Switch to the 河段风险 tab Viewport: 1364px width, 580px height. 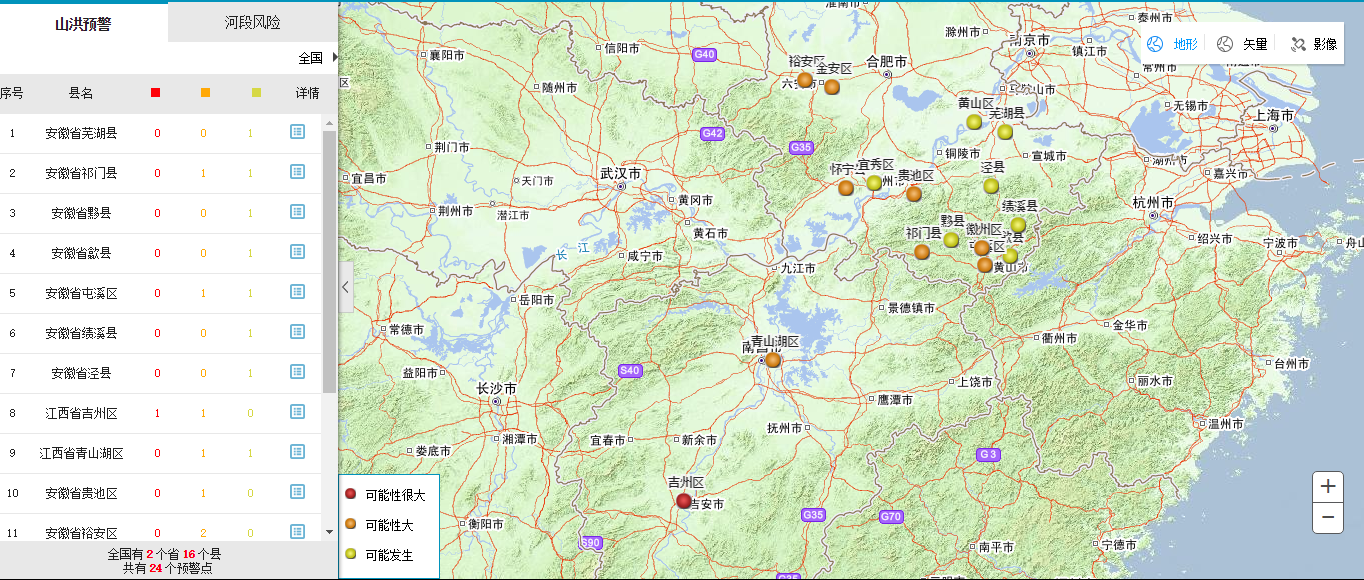point(253,22)
